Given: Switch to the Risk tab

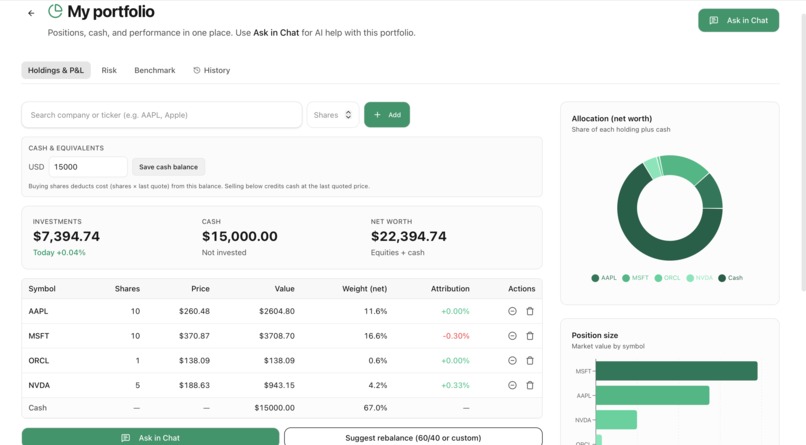Looking at the screenshot, I should click(x=109, y=70).
